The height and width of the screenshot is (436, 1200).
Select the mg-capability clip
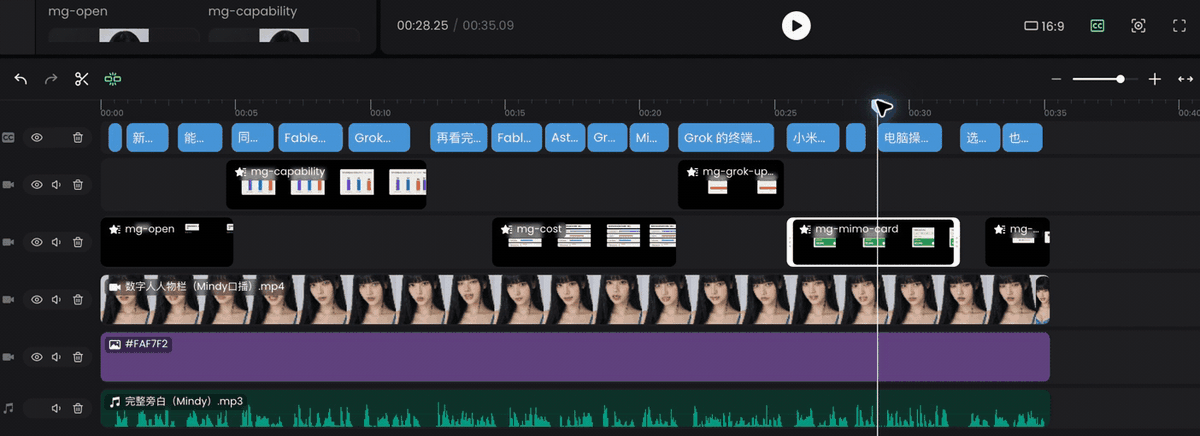point(327,185)
